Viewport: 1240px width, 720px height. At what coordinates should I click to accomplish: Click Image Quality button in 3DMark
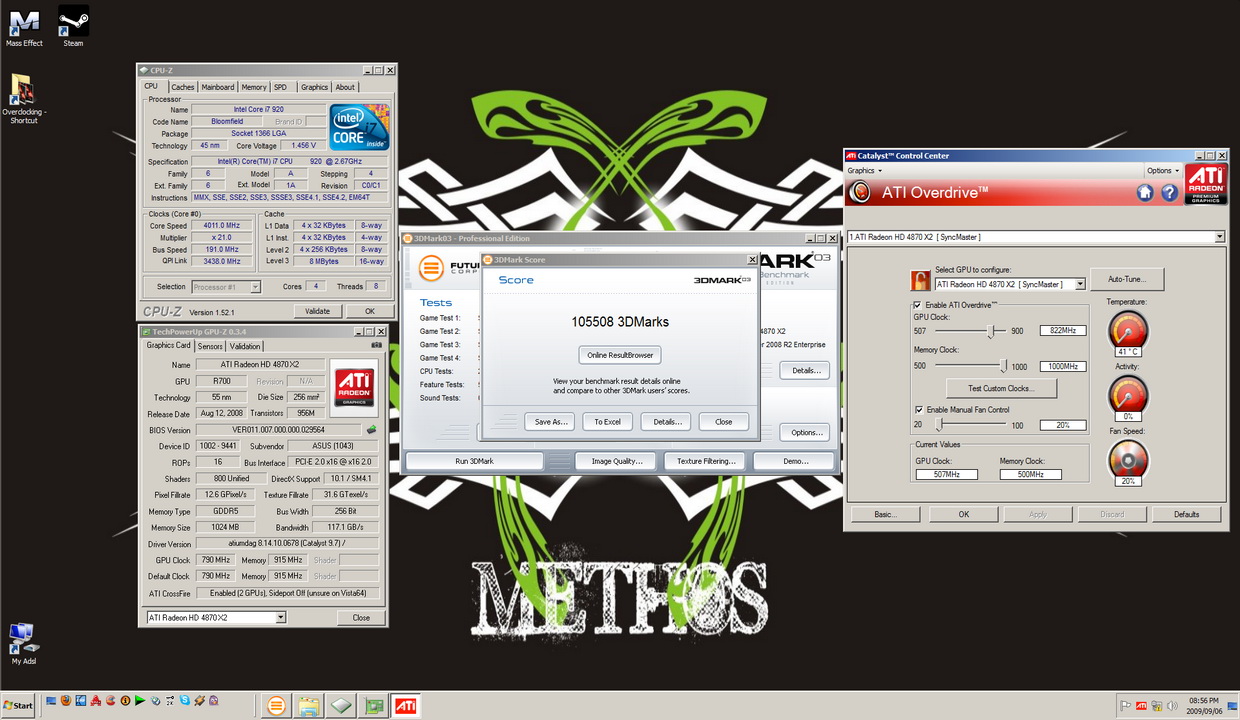coord(615,461)
